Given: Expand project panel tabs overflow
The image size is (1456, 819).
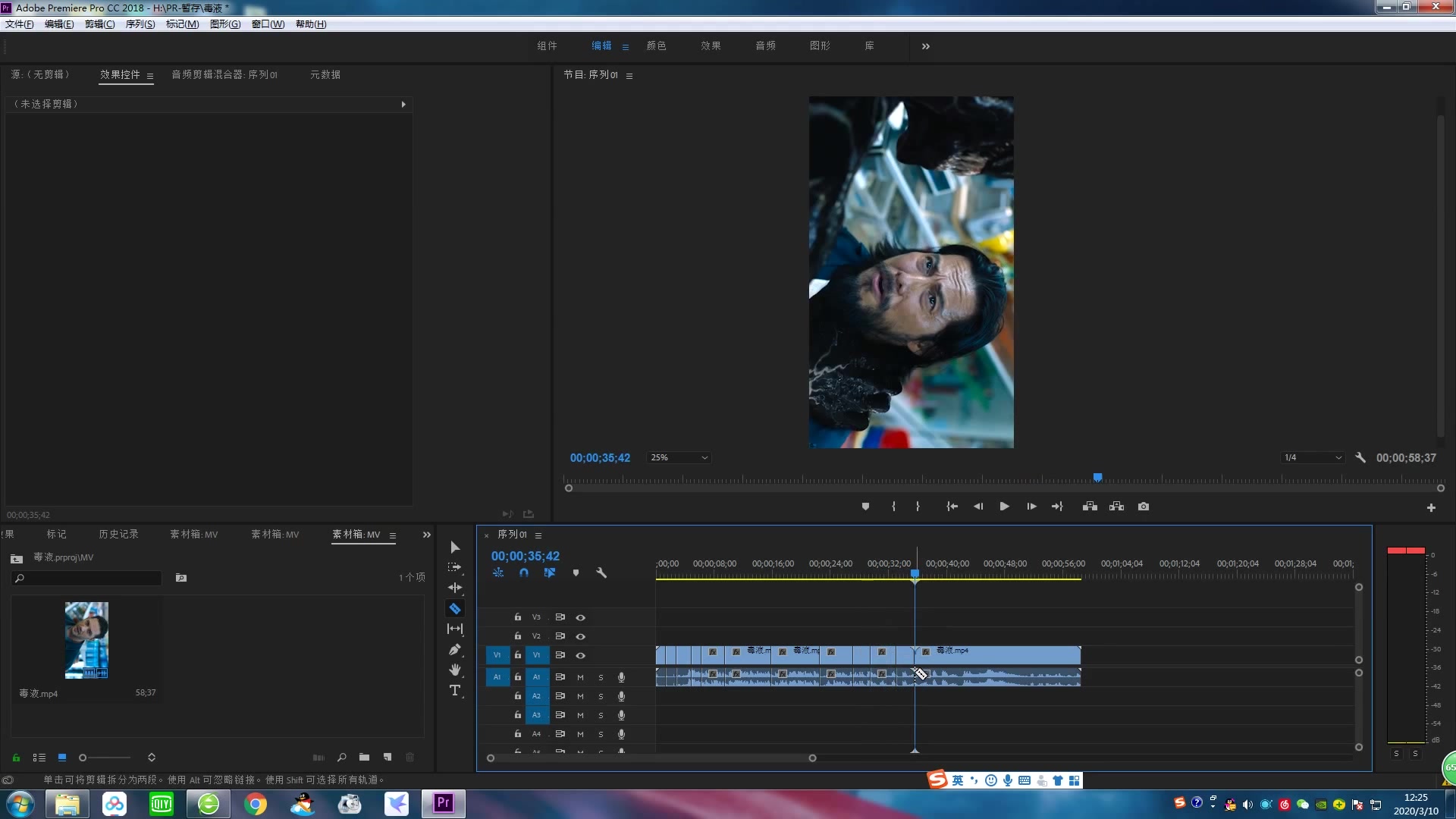Looking at the screenshot, I should tap(427, 535).
